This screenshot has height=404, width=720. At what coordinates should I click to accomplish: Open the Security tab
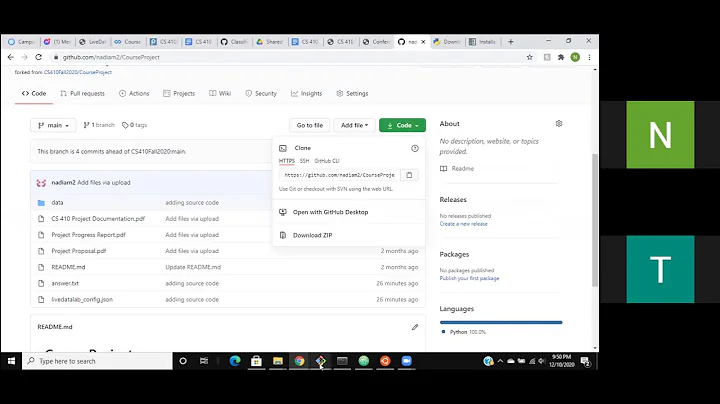[261, 94]
